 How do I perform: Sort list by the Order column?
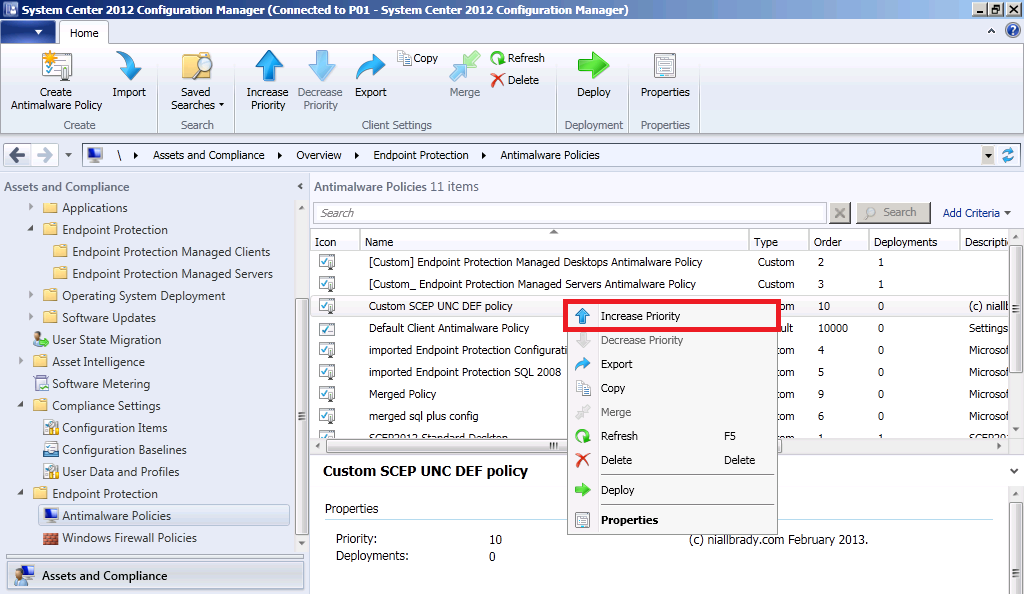(x=838, y=242)
